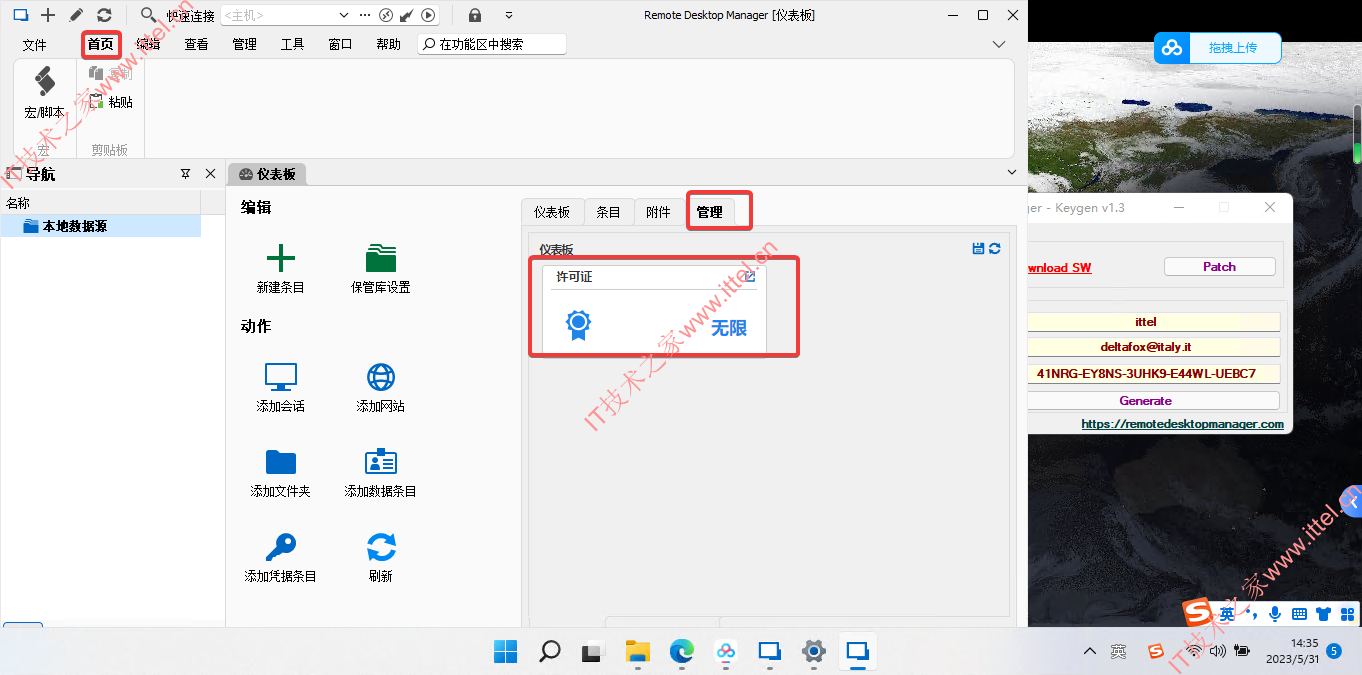Open the File (文件) menu
Screen dimensions: 1362x675
click(x=35, y=44)
